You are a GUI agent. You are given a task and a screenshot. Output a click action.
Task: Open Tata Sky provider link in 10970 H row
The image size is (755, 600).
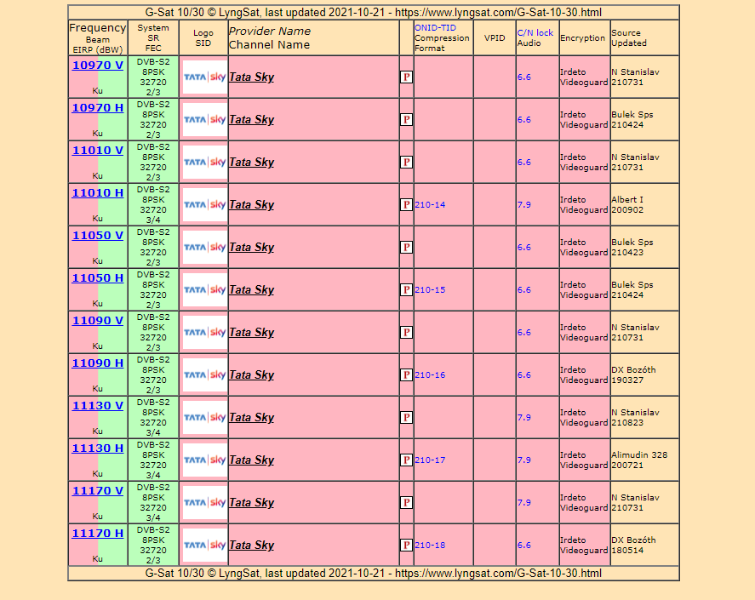point(251,120)
